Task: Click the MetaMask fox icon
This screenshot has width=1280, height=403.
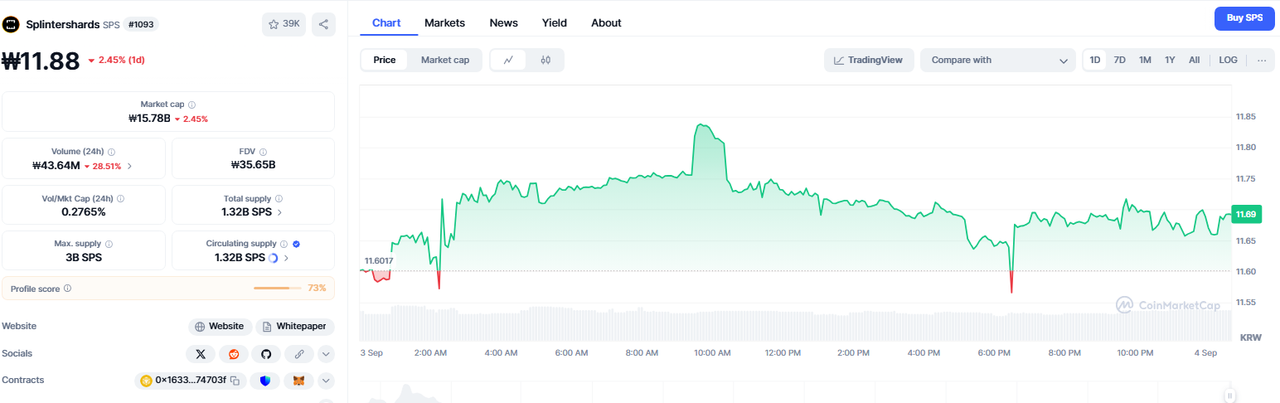Action: click(298, 381)
